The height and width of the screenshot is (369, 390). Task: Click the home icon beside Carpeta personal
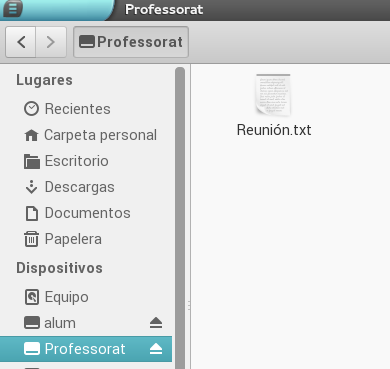click(x=31, y=135)
